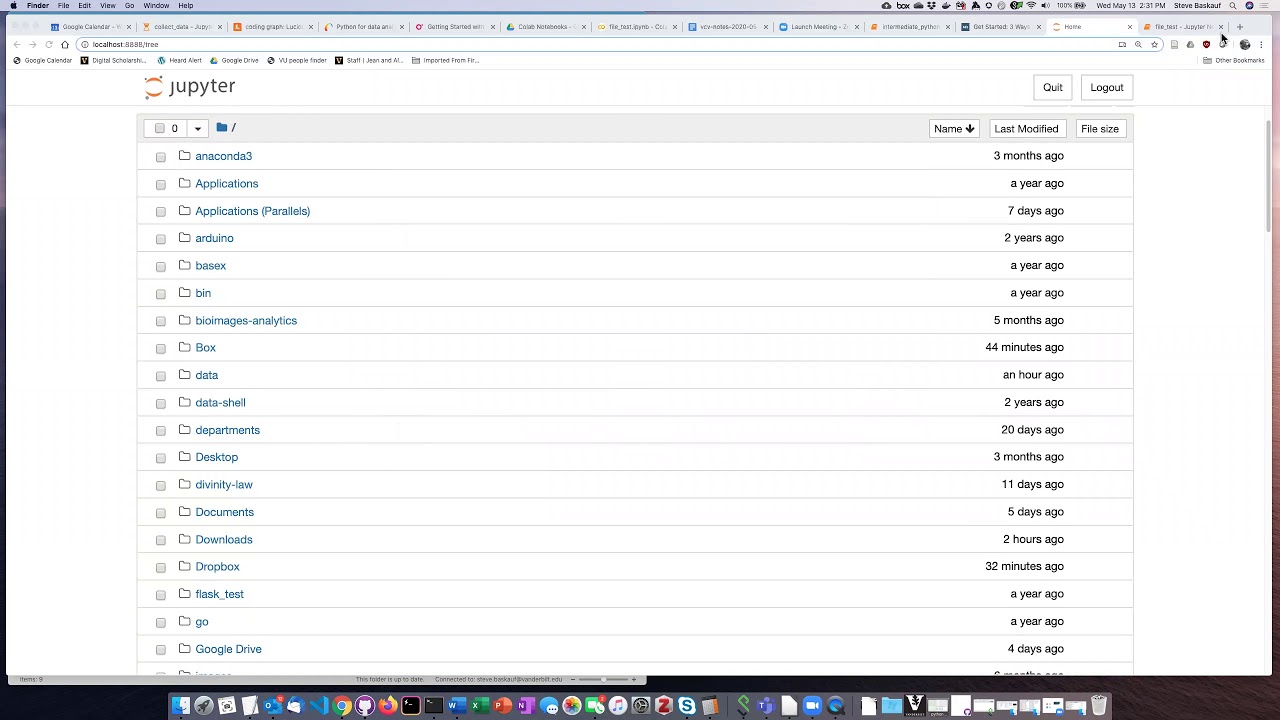Launch Firefox from the dock
1280x720 pixels.
click(387, 706)
